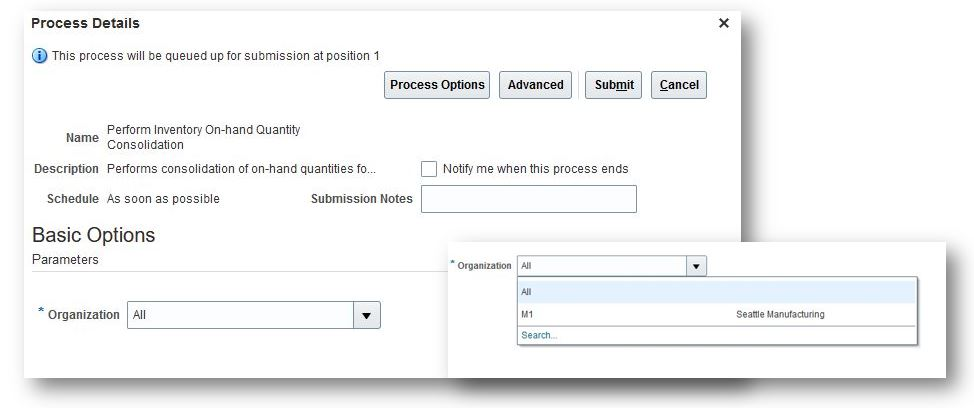Click inside the Submission Notes field
This screenshot has width=974, height=408.
tap(529, 199)
